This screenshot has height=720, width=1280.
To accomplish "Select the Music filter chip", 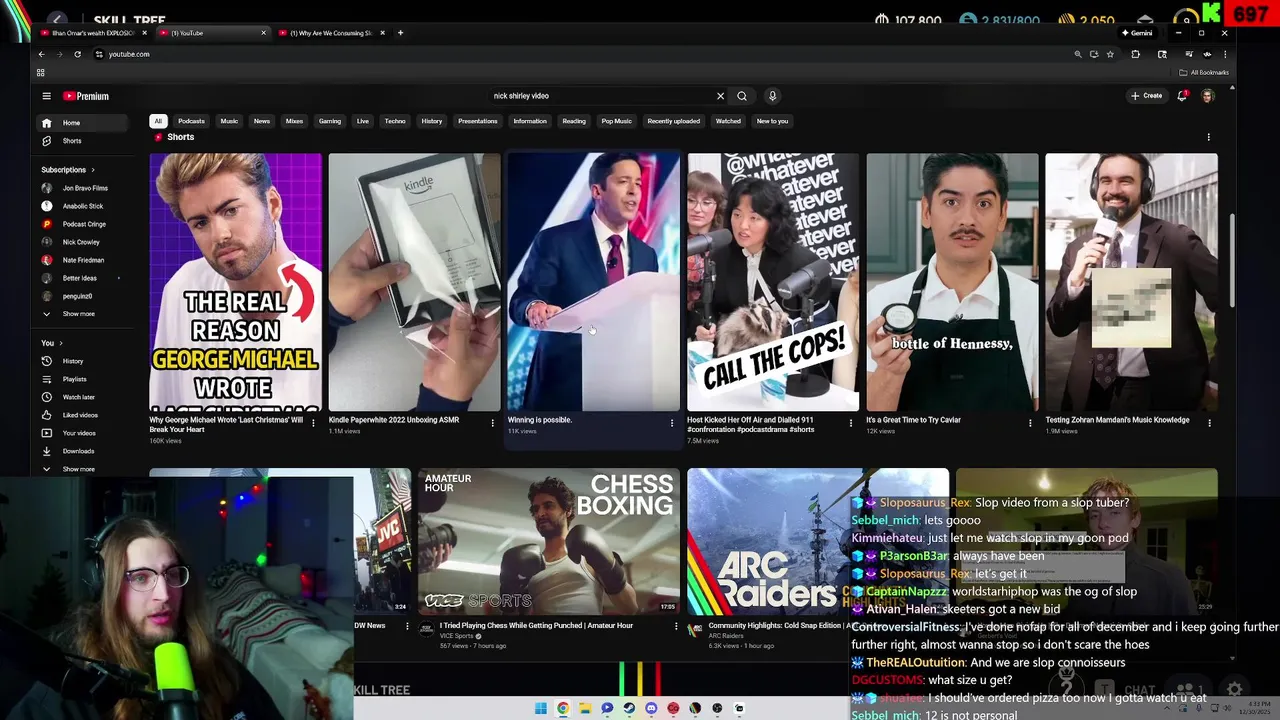I will pyautogui.click(x=229, y=121).
